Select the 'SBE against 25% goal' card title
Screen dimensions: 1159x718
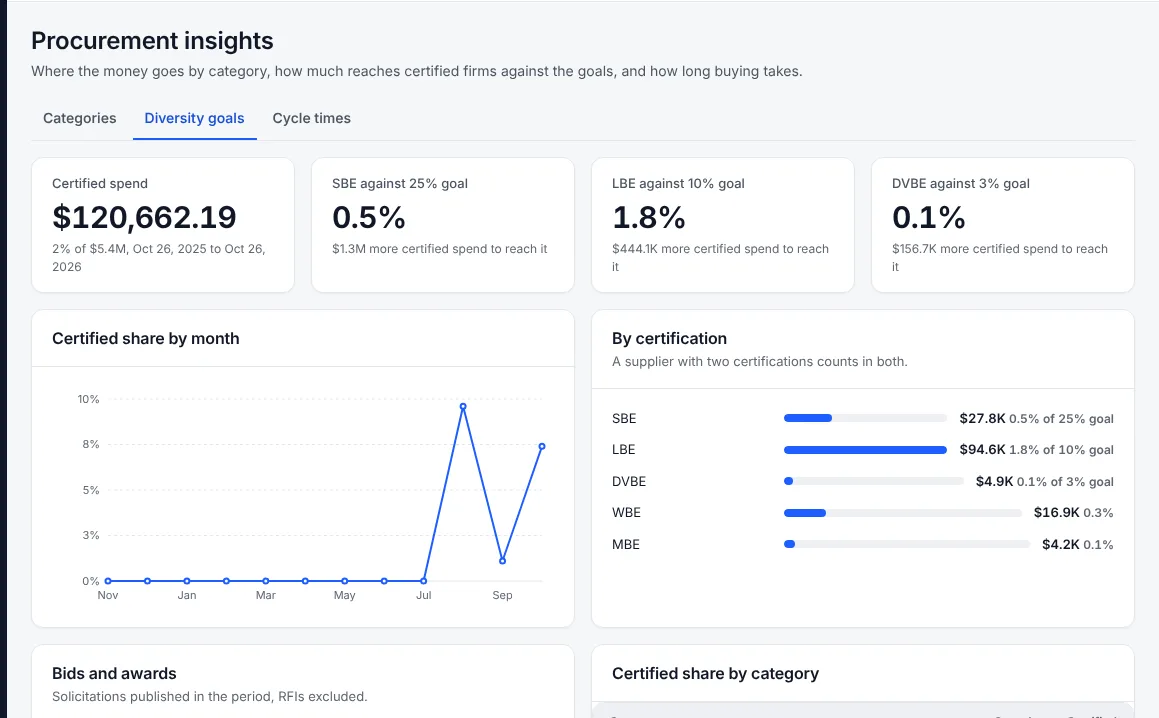coord(400,183)
